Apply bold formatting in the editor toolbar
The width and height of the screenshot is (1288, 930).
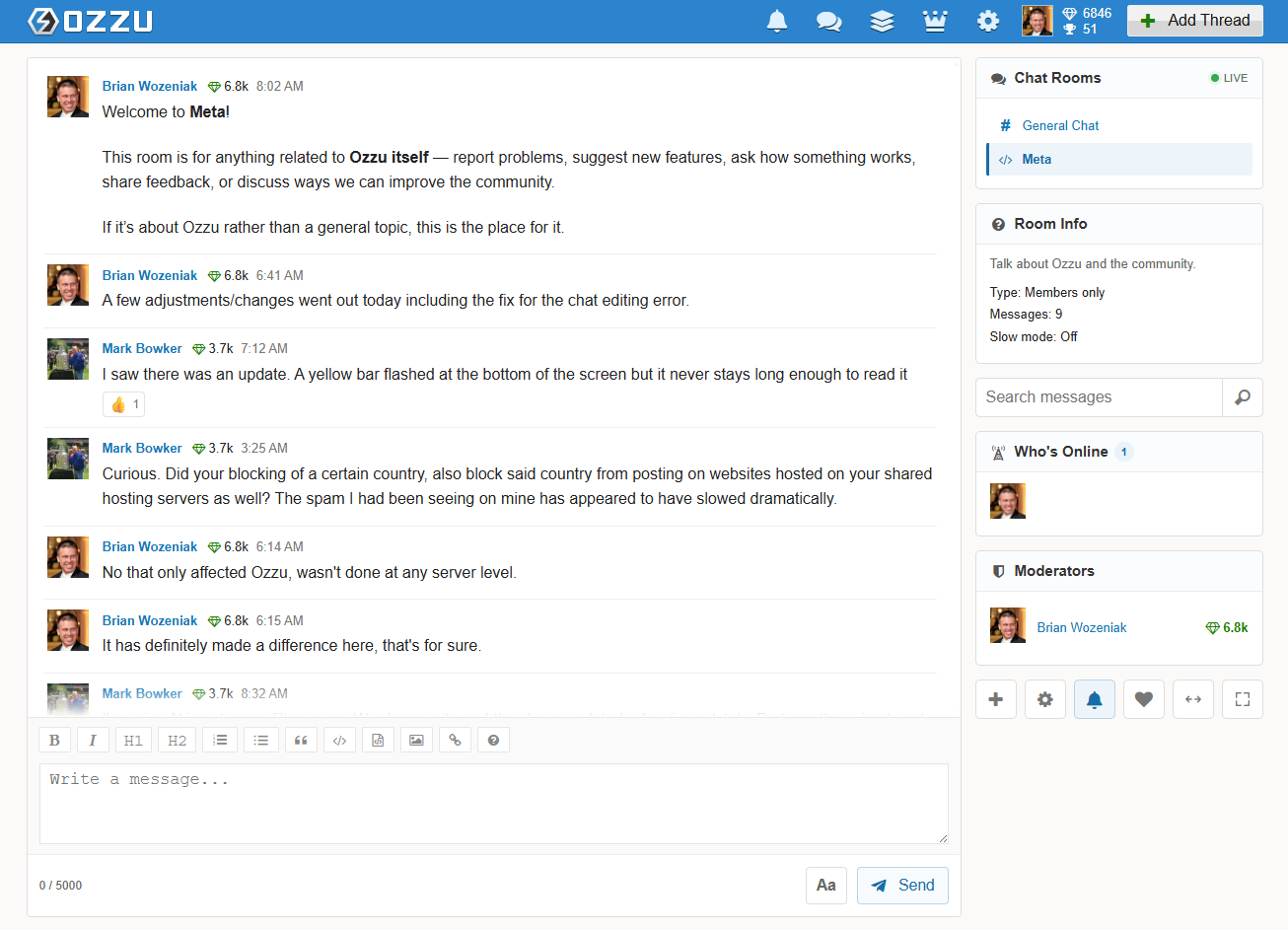(54, 740)
